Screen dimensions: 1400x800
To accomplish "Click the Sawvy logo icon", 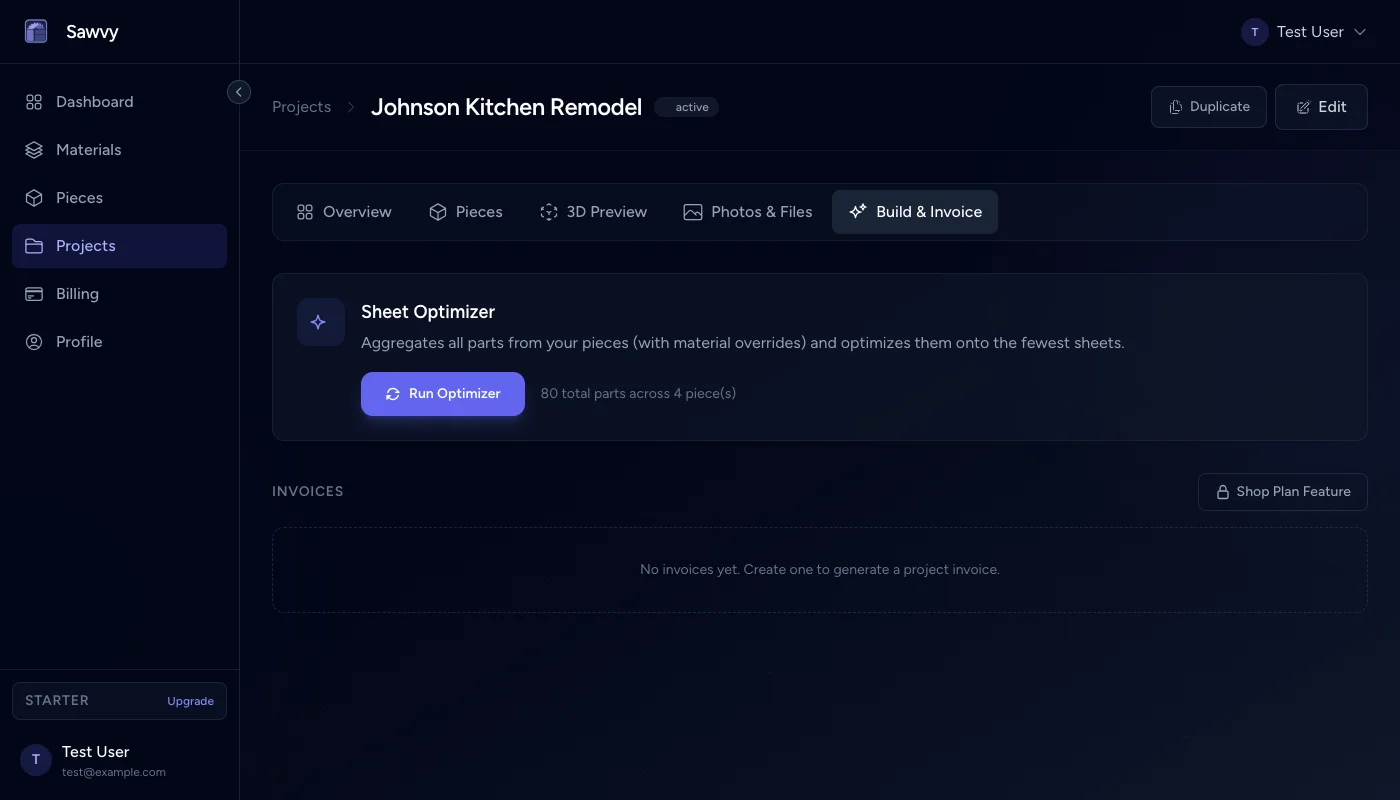I will click(x=36, y=32).
